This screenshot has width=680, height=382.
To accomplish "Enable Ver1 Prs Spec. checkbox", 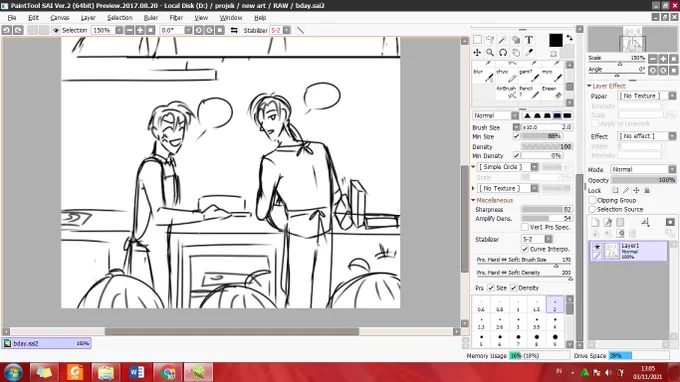I will [525, 227].
